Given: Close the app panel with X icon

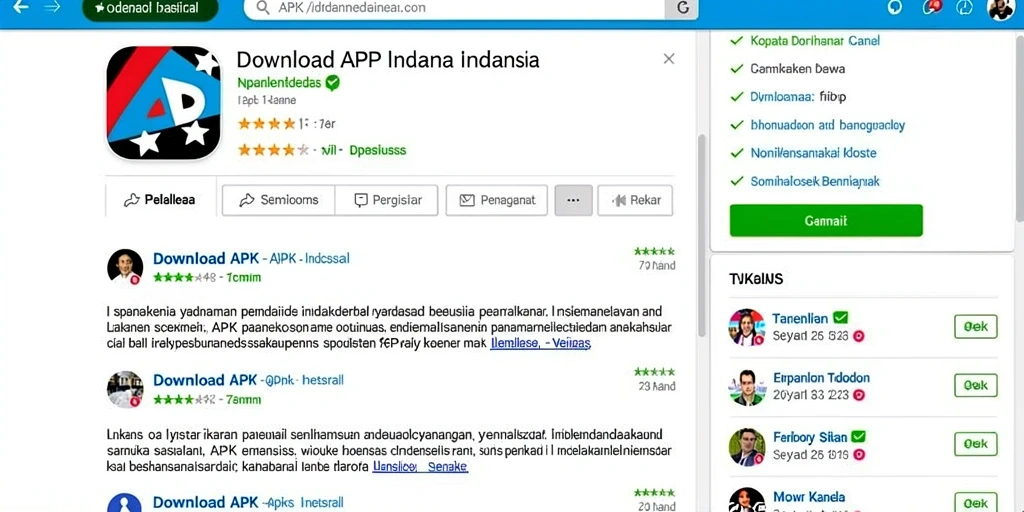Looking at the screenshot, I should (x=669, y=59).
